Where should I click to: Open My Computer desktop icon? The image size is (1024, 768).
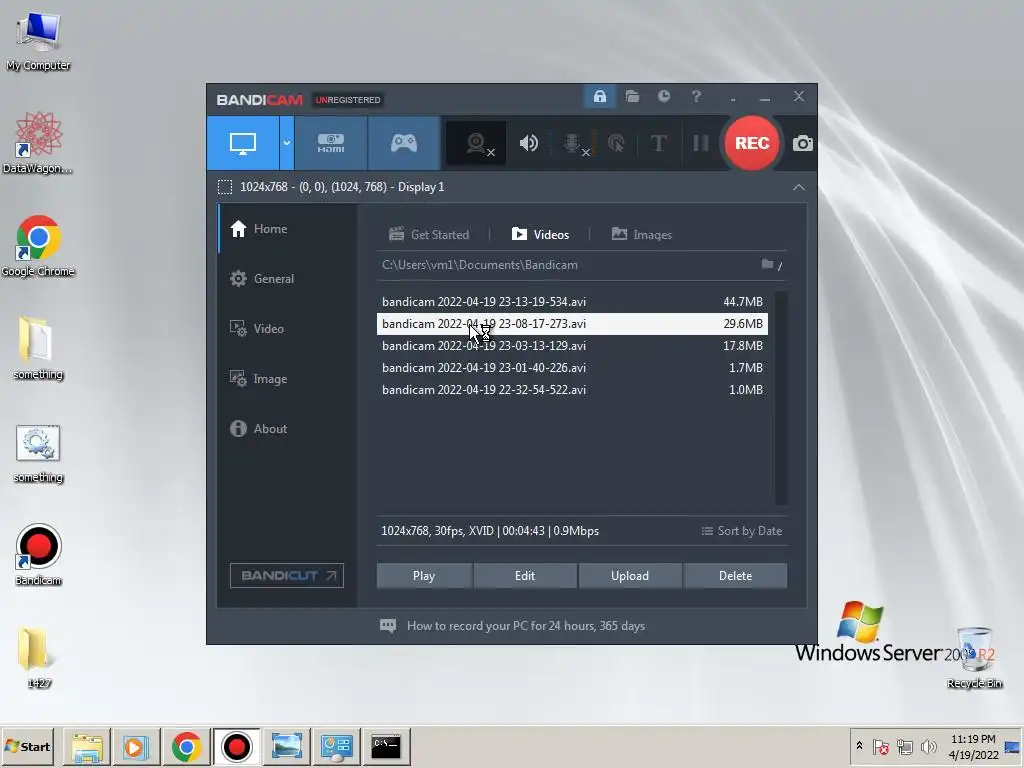tap(38, 41)
